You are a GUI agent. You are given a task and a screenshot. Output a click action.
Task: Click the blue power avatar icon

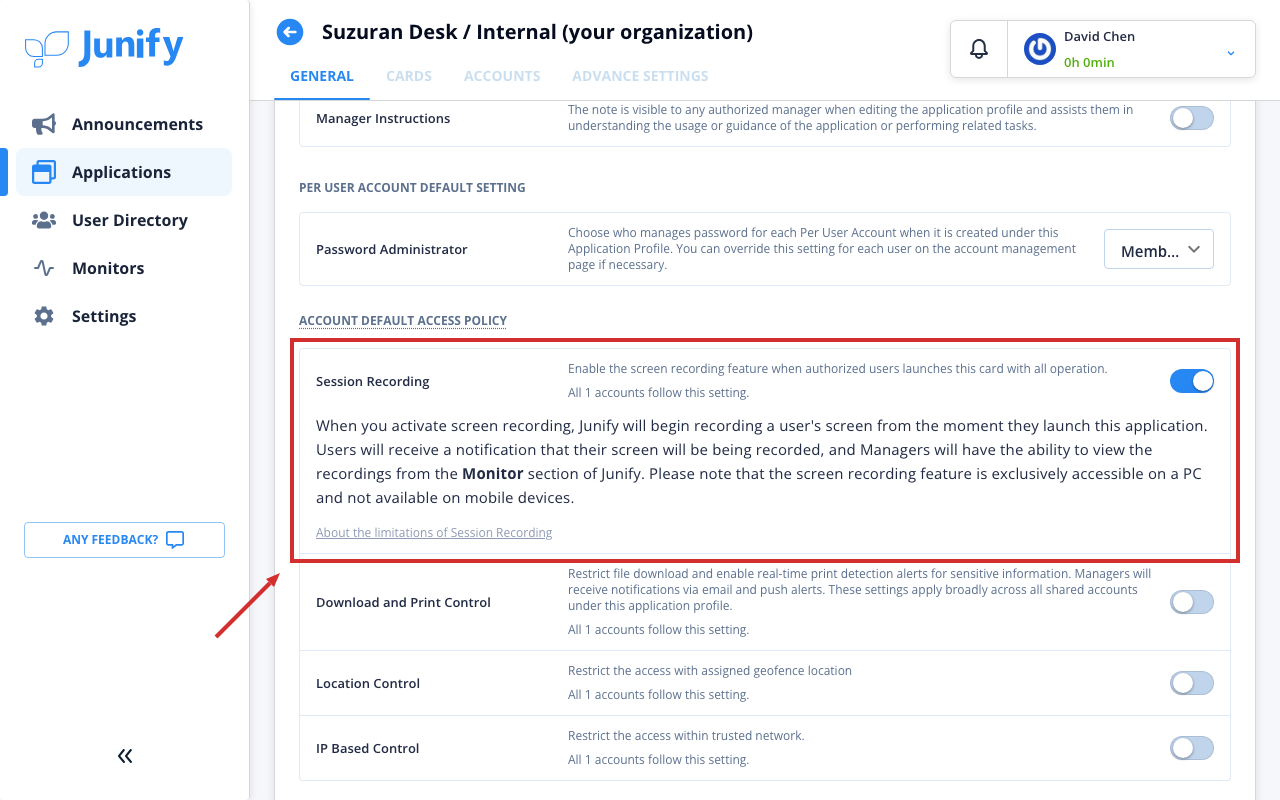[x=1040, y=49]
